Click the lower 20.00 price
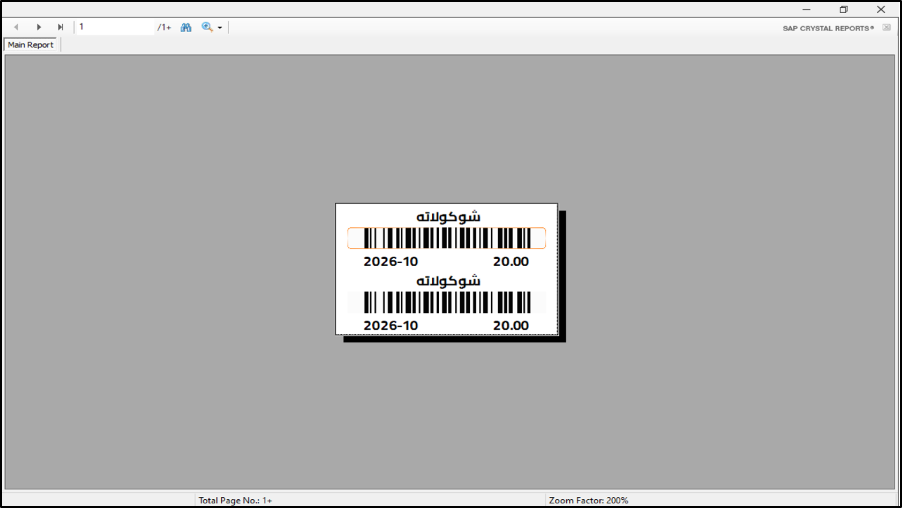The image size is (902, 508). pyautogui.click(x=510, y=325)
